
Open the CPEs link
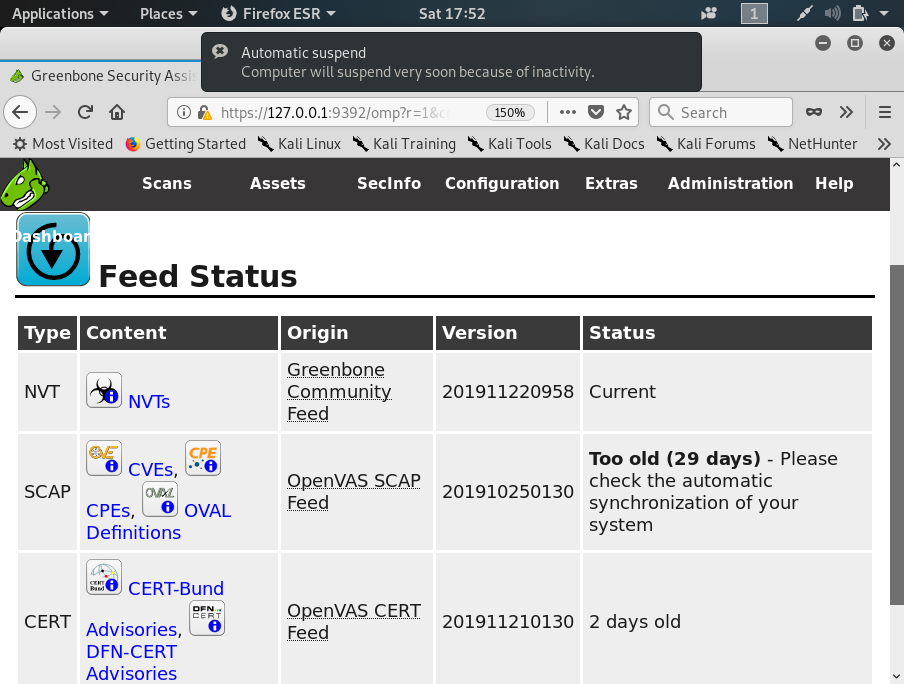coord(108,510)
